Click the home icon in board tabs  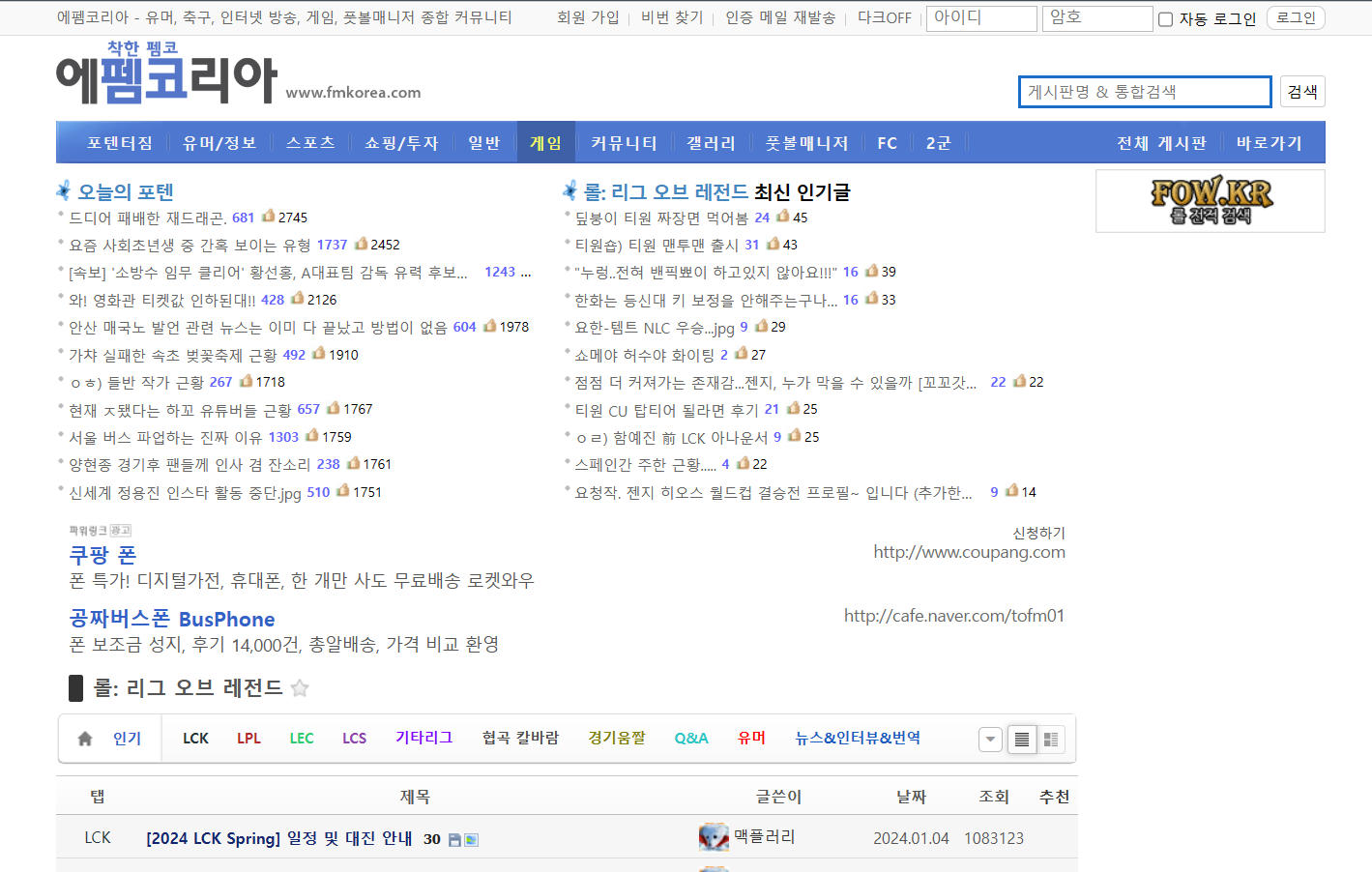[85, 739]
